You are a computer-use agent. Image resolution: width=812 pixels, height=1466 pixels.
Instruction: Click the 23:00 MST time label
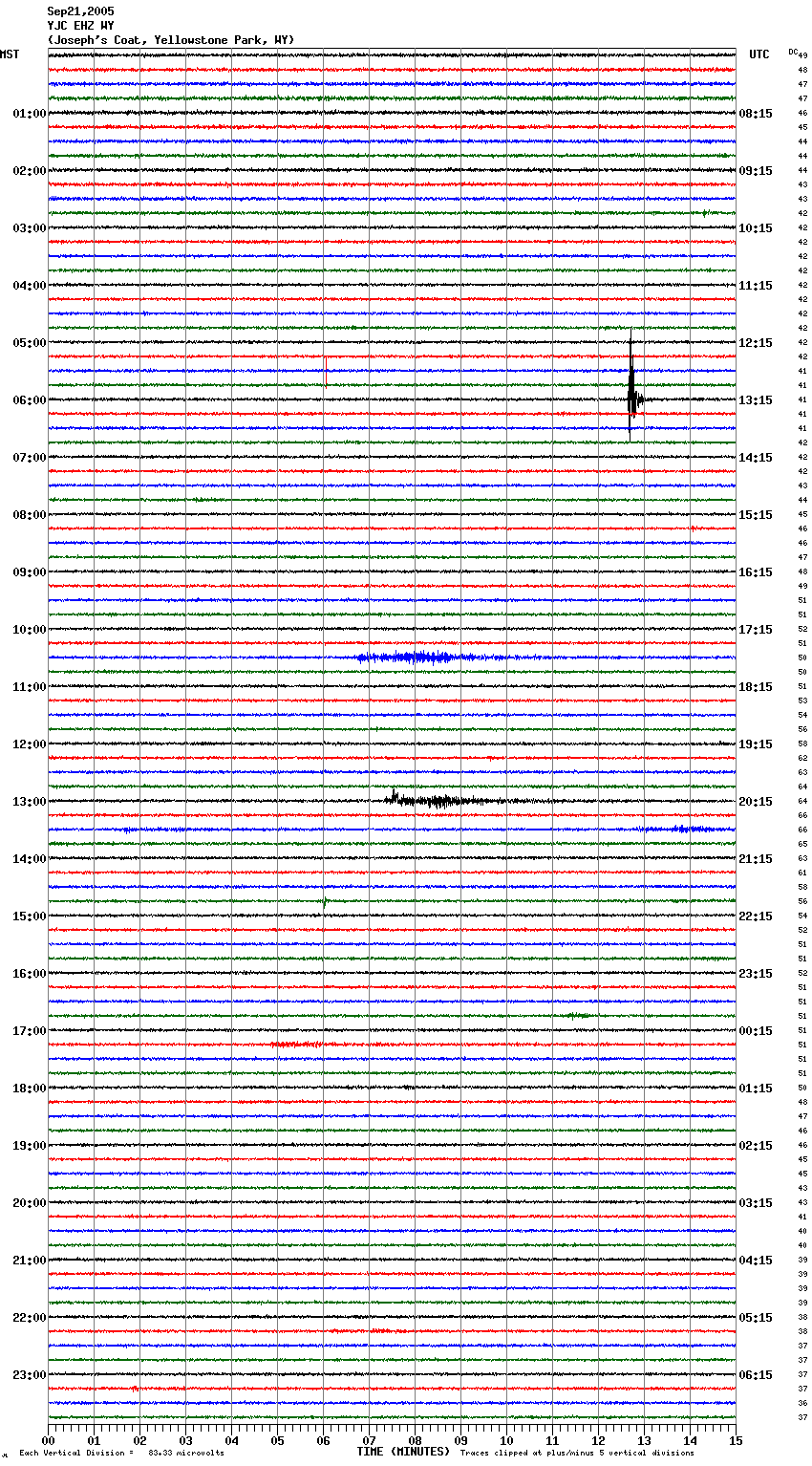click(x=30, y=1375)
